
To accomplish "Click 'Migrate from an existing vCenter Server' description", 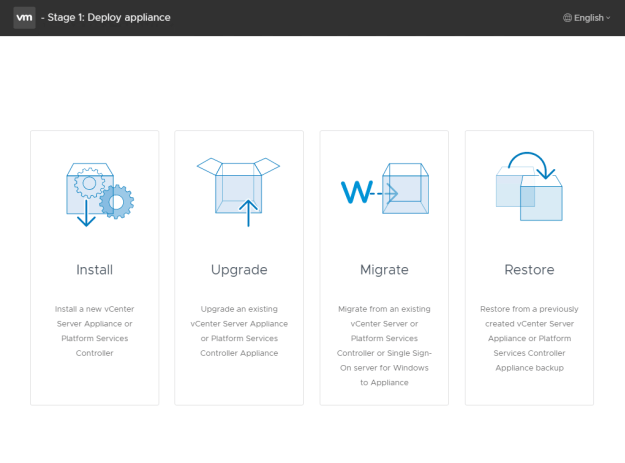I will click(x=384, y=345).
